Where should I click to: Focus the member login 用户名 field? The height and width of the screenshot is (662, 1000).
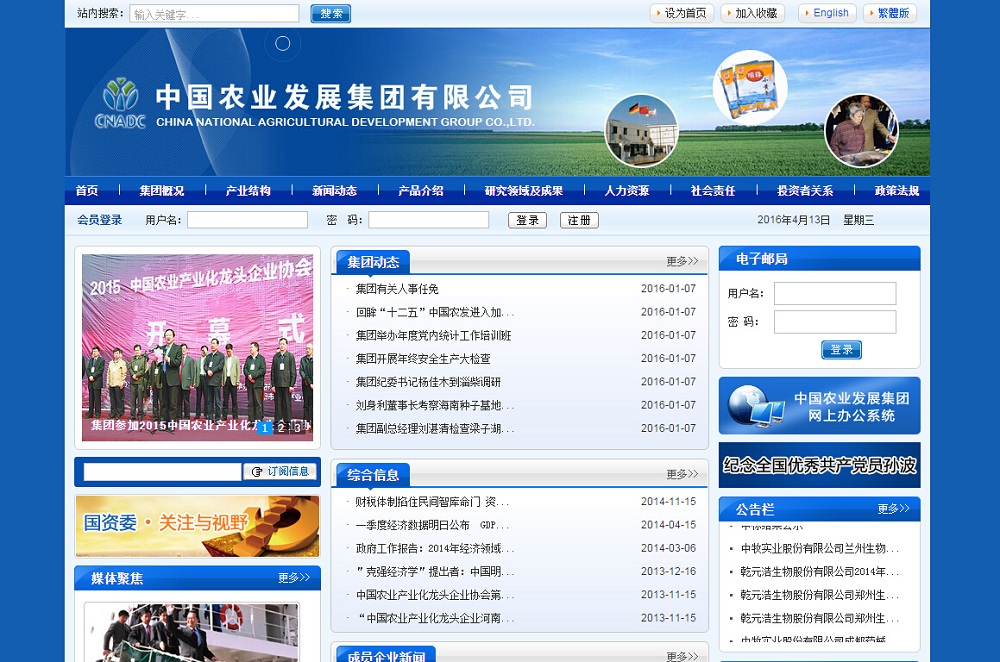(x=247, y=220)
